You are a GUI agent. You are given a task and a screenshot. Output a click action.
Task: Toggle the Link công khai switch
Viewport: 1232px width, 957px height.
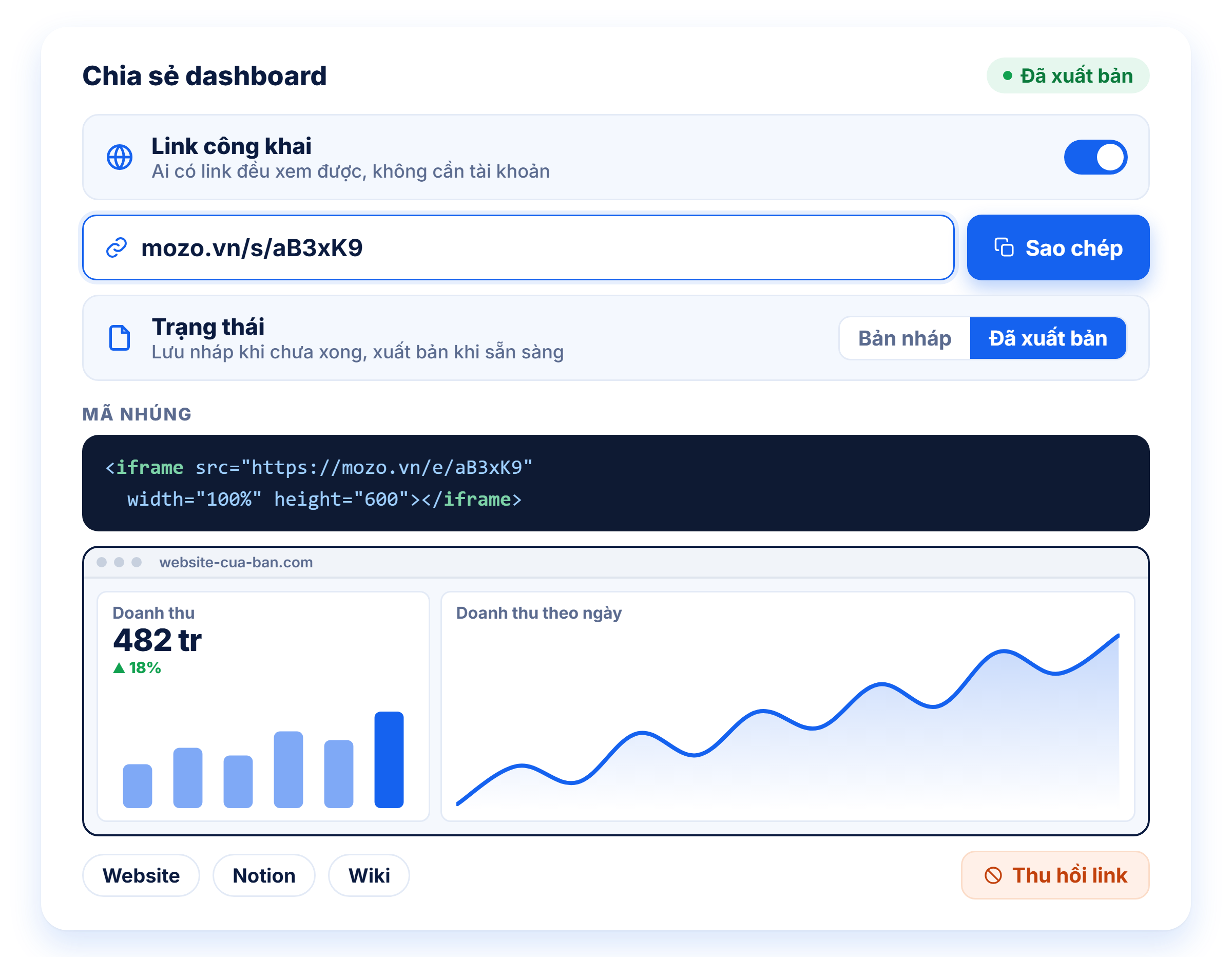tap(1095, 157)
